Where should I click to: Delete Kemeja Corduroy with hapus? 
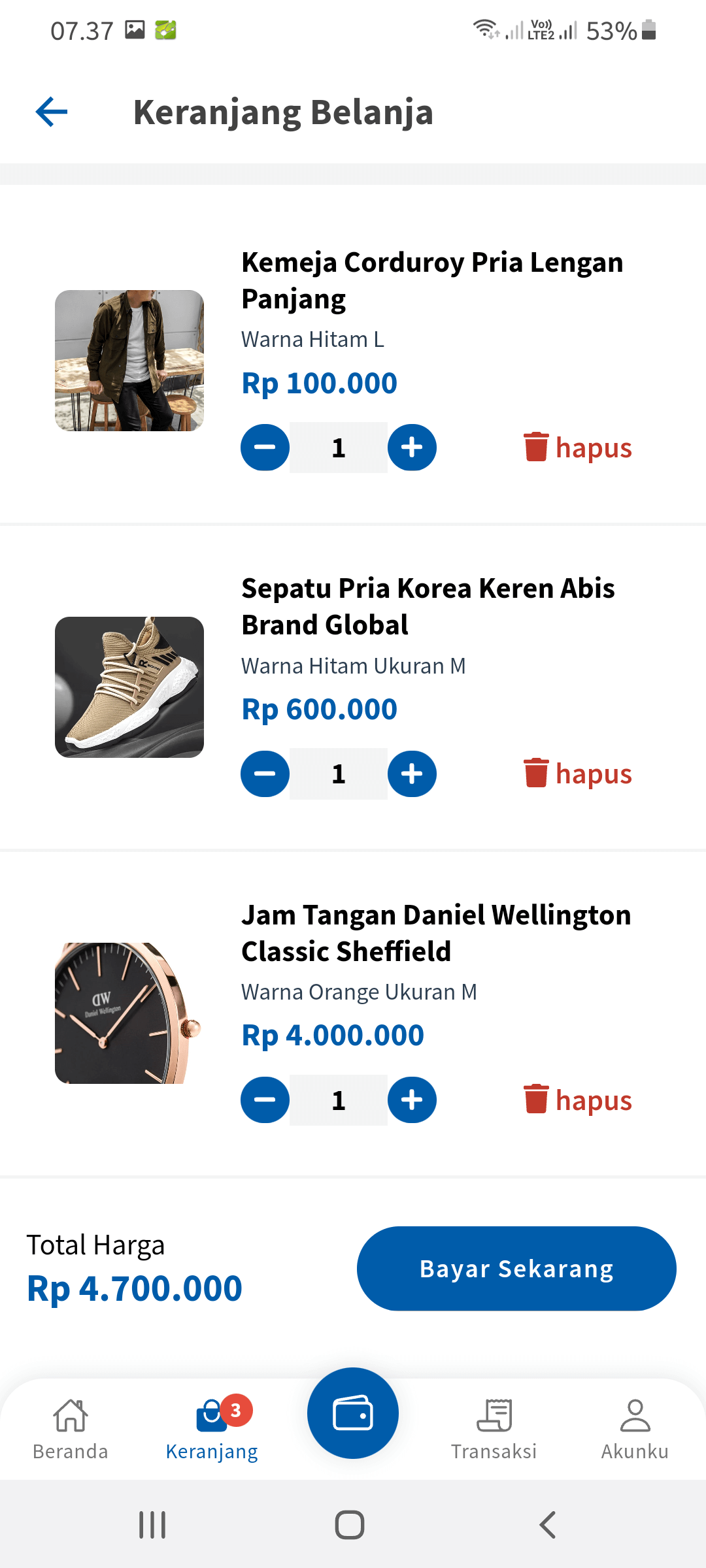click(x=578, y=448)
